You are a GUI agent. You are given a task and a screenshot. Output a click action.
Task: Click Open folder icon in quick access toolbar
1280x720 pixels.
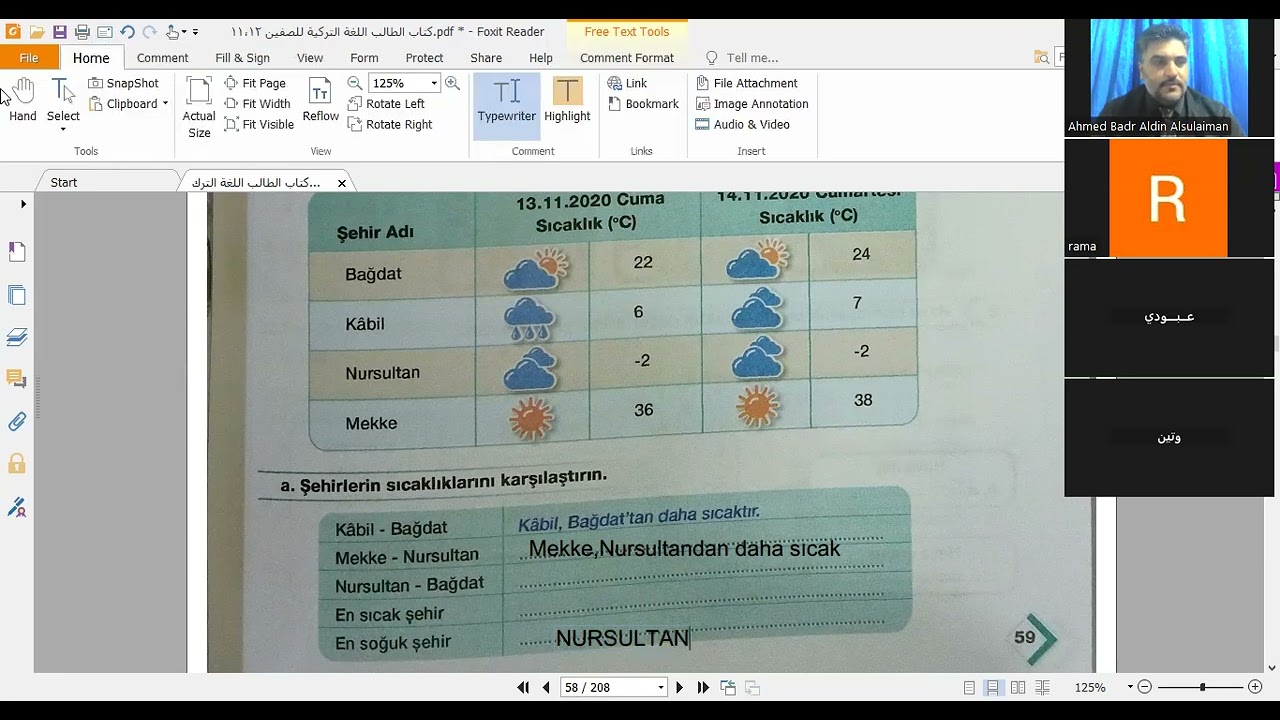click(37, 32)
